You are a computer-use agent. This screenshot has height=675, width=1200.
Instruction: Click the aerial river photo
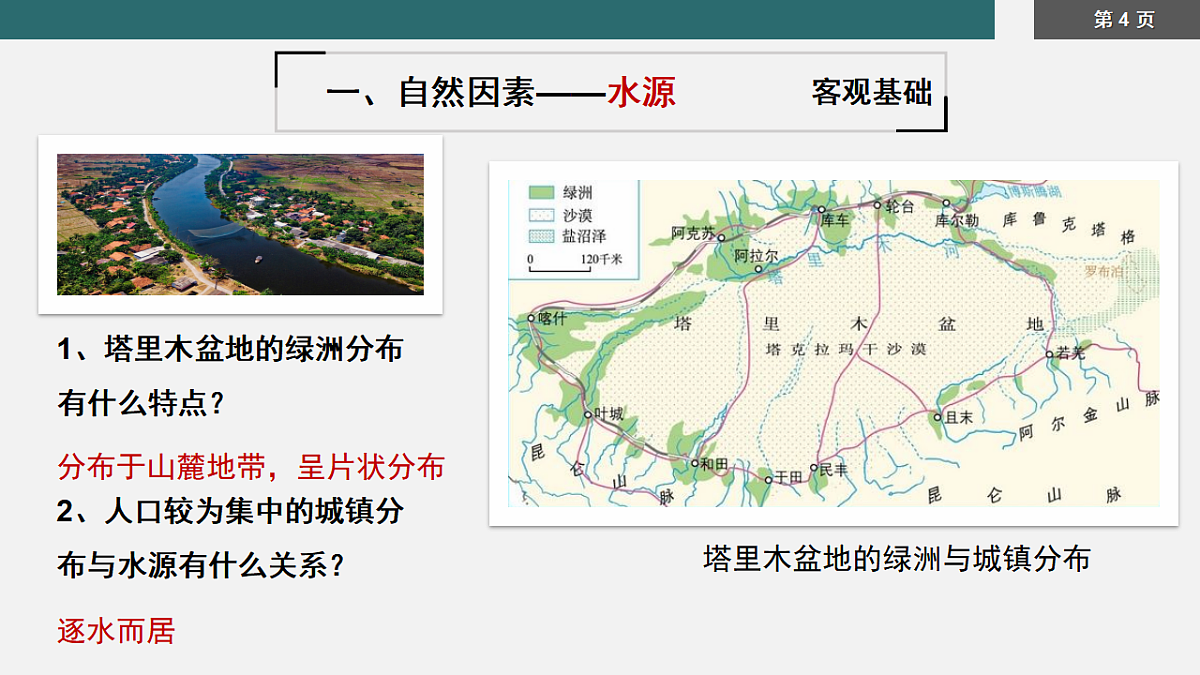[x=240, y=224]
